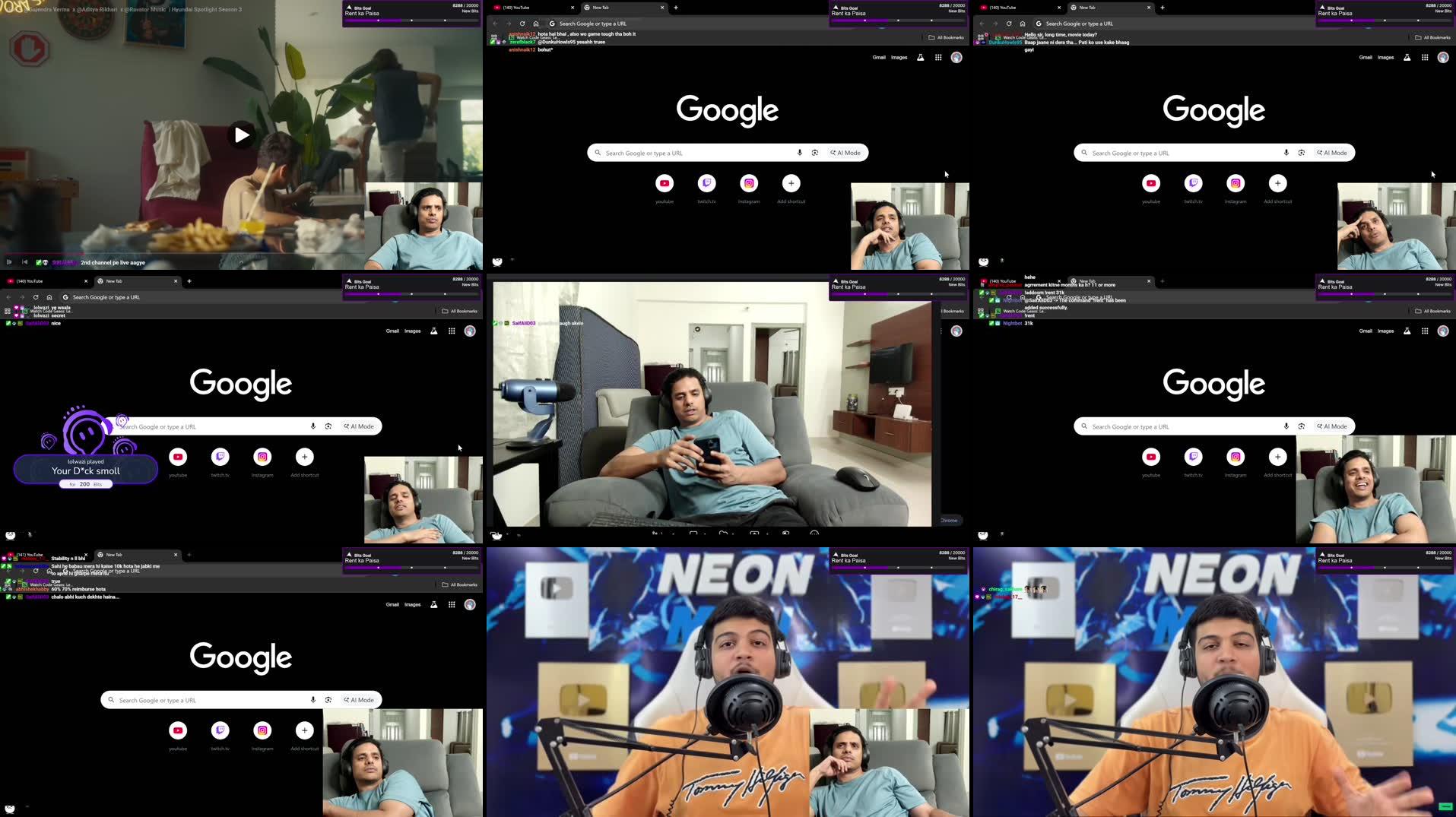Click the Bits Goal progress bar on the paused video frame

coord(411,20)
